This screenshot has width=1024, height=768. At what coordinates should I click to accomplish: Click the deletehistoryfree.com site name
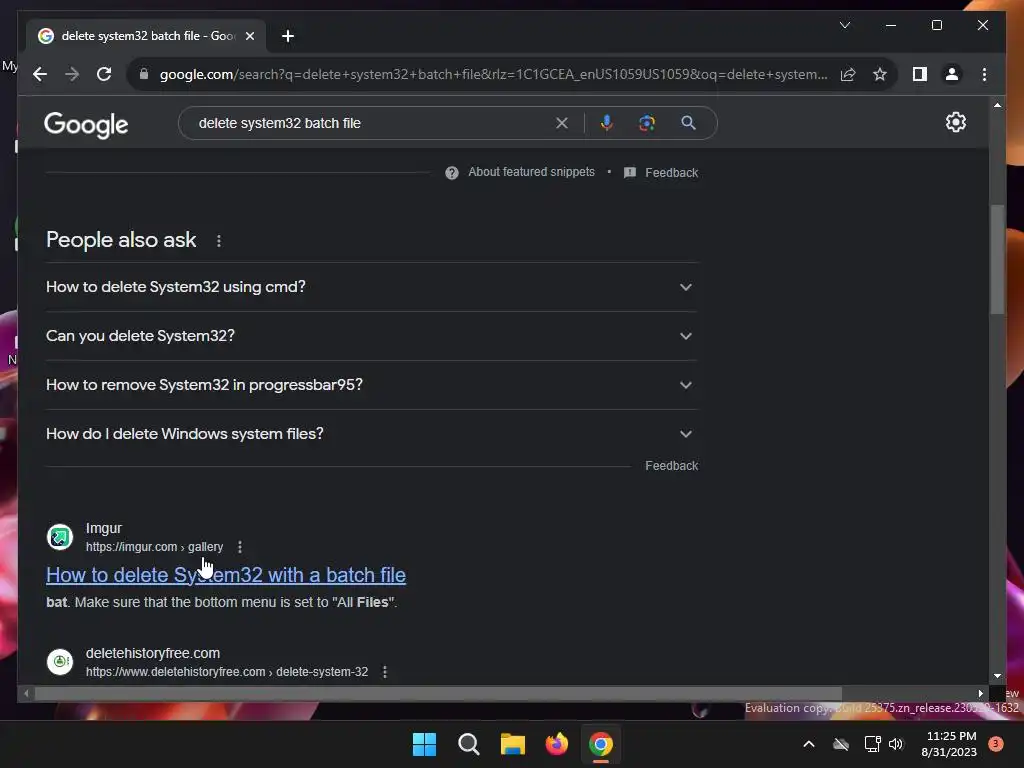(153, 653)
